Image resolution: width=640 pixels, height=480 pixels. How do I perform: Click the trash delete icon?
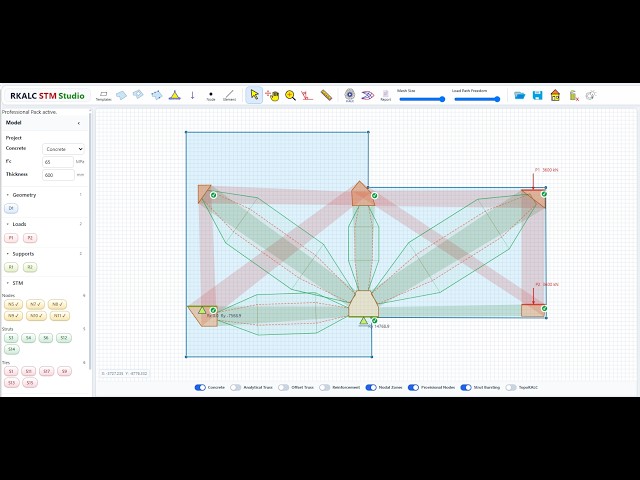574,96
